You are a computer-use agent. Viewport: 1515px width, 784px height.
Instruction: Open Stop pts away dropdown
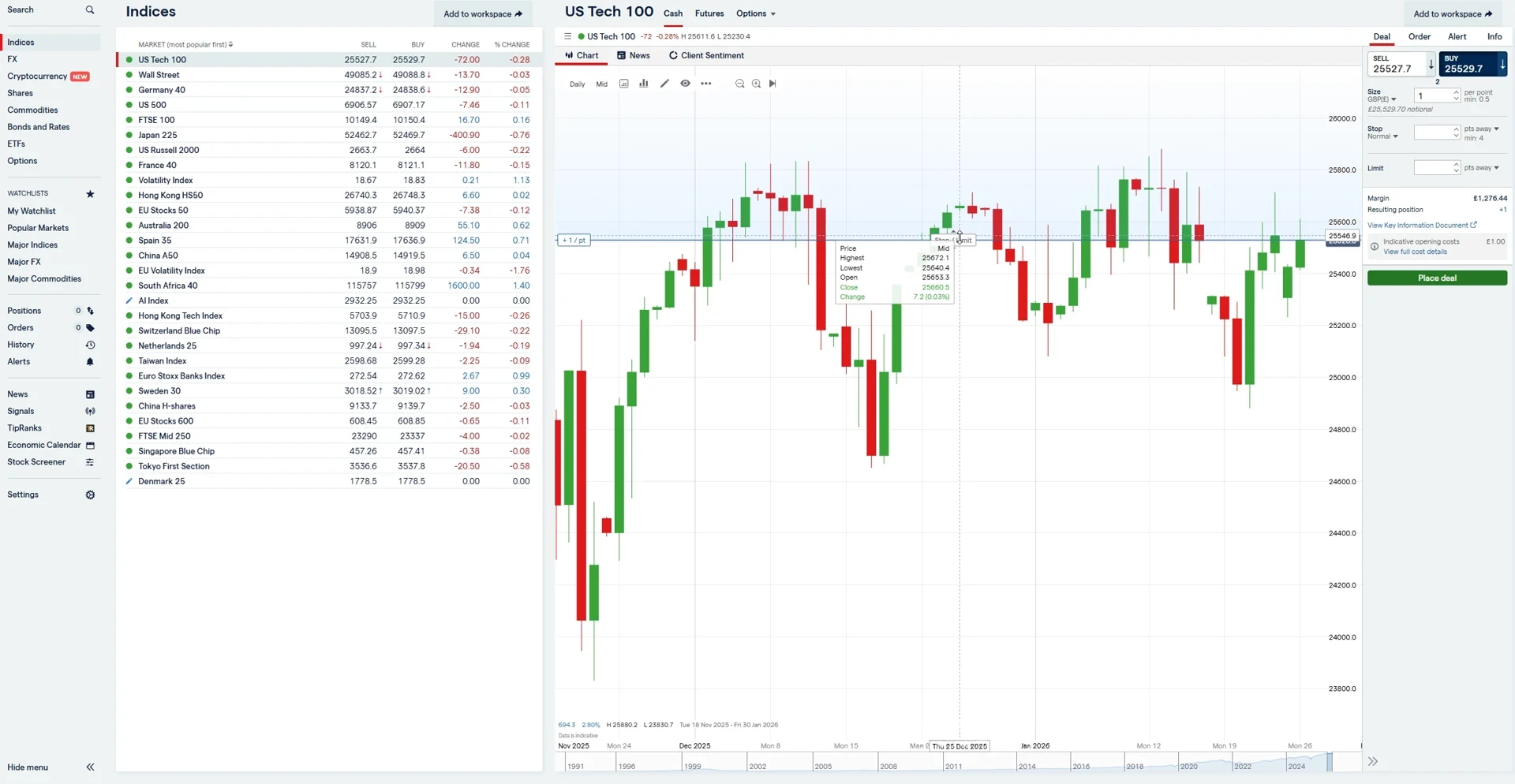pyautogui.click(x=1482, y=129)
